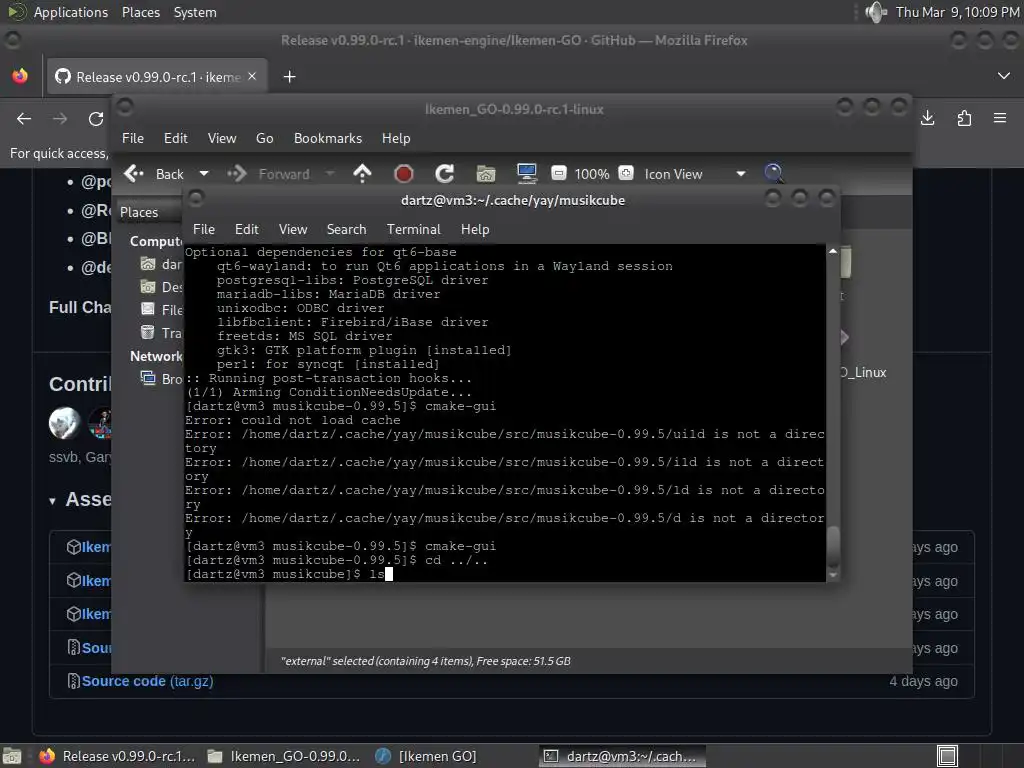
Task: Close the Release v0.99.0-rc.1 tab
Action: 252,76
